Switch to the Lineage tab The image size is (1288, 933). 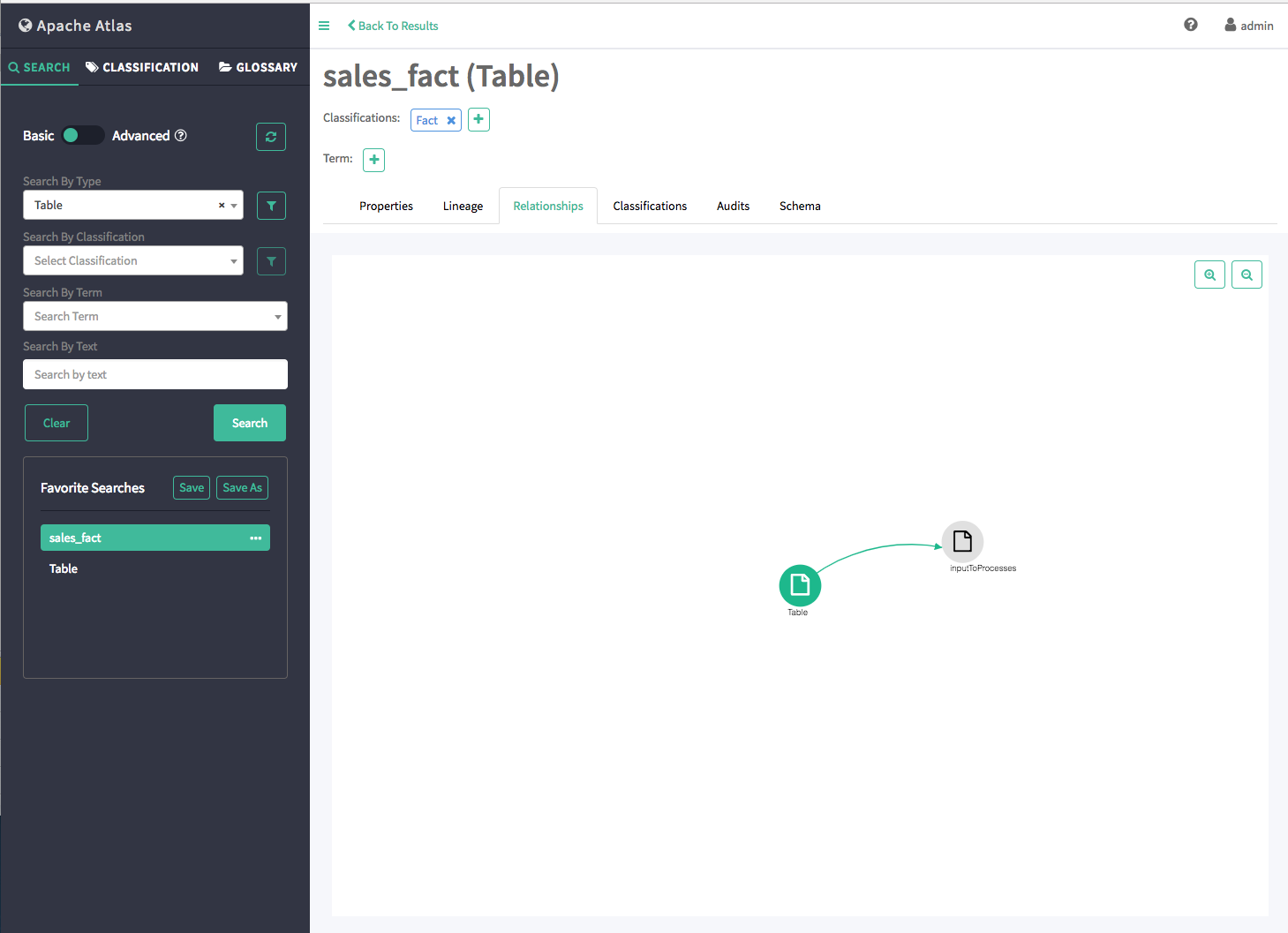click(463, 206)
